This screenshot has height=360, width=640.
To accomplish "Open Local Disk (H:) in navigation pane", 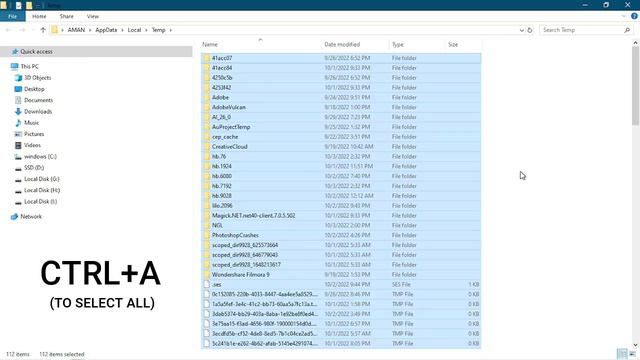I will 42,190.
